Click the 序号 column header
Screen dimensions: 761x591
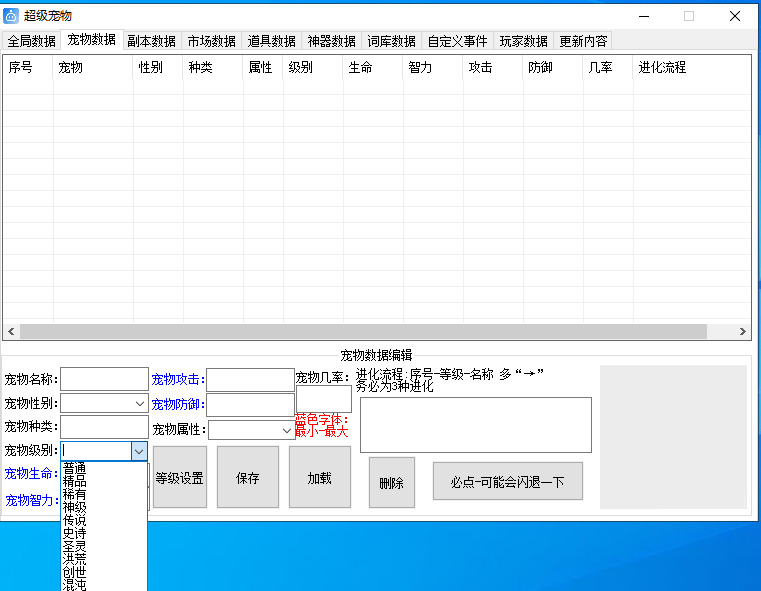click(x=28, y=67)
